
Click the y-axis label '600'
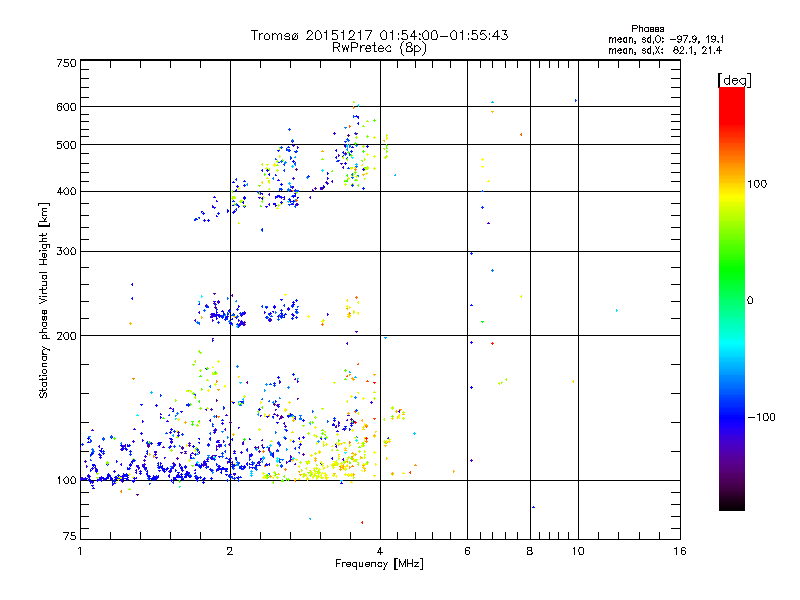(x=66, y=107)
